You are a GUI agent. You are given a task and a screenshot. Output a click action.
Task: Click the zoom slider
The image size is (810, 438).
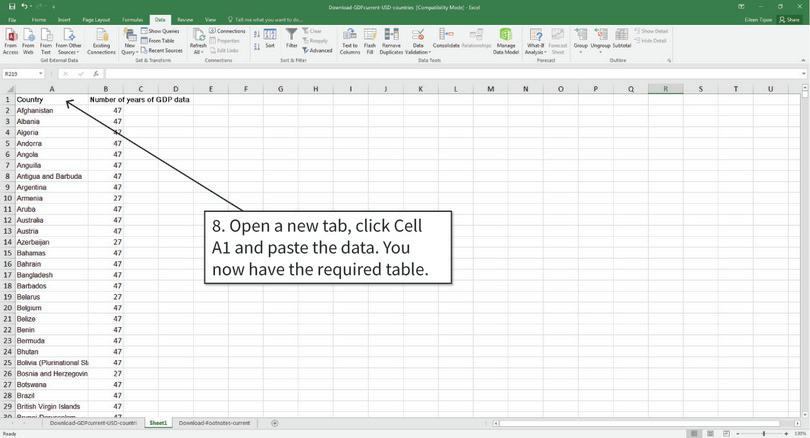point(764,433)
